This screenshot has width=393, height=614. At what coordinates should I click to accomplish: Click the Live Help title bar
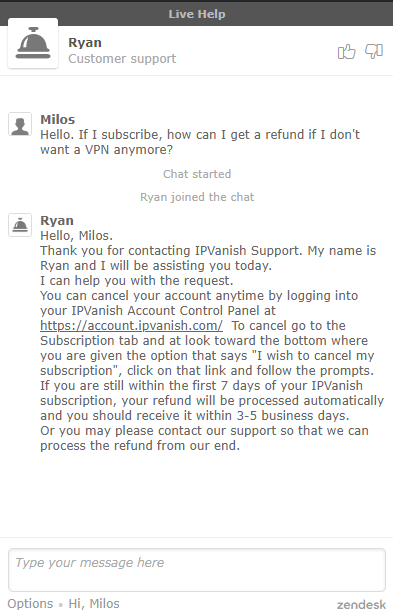(196, 14)
